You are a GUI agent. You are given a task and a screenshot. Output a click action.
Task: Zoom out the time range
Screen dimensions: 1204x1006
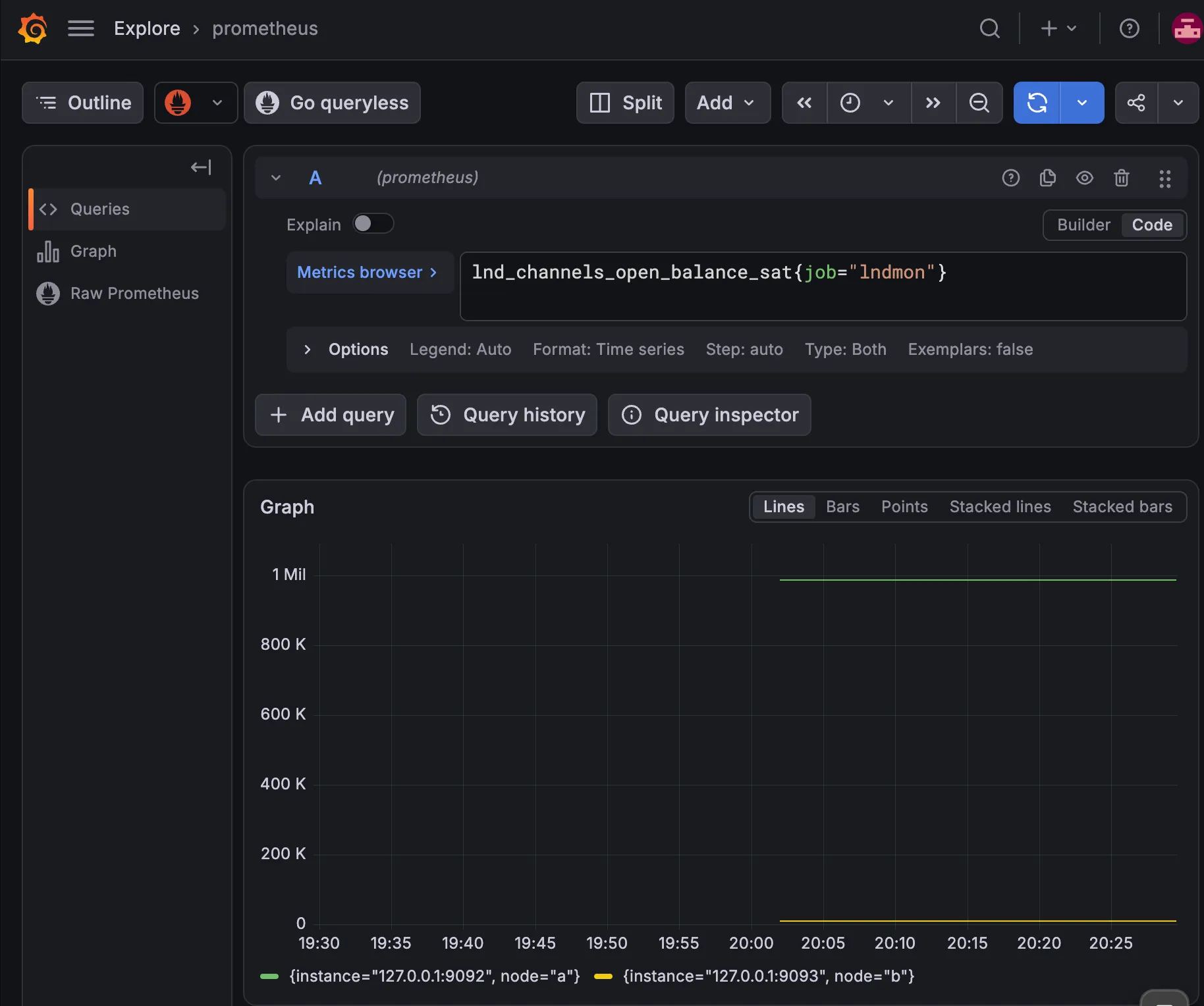[x=979, y=103]
